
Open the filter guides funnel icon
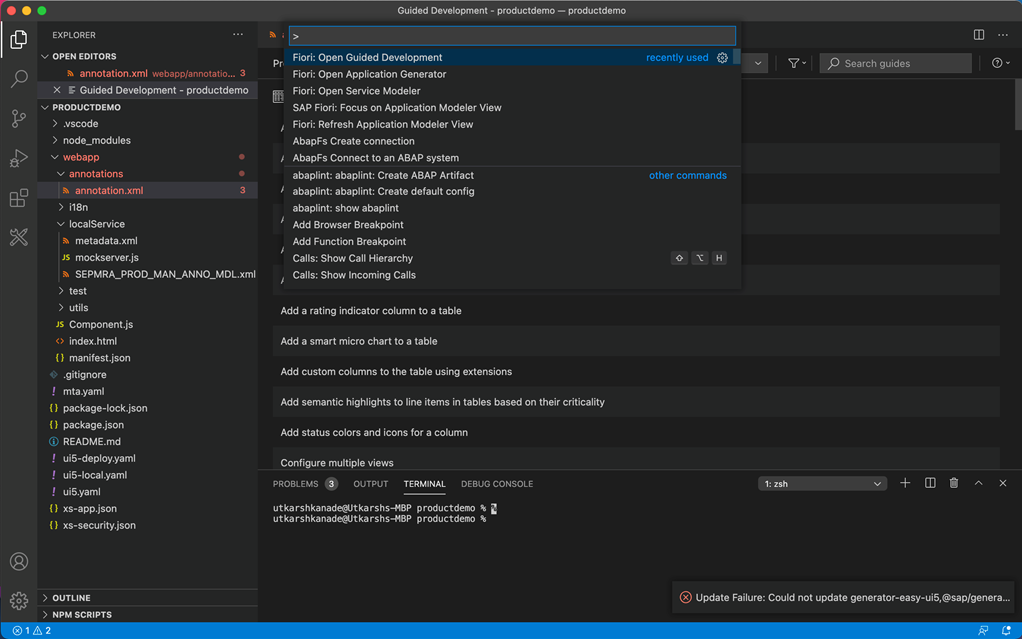(x=796, y=63)
